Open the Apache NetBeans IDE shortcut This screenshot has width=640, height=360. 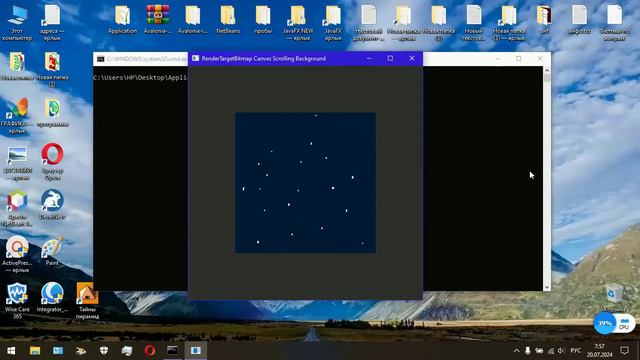[x=17, y=208]
